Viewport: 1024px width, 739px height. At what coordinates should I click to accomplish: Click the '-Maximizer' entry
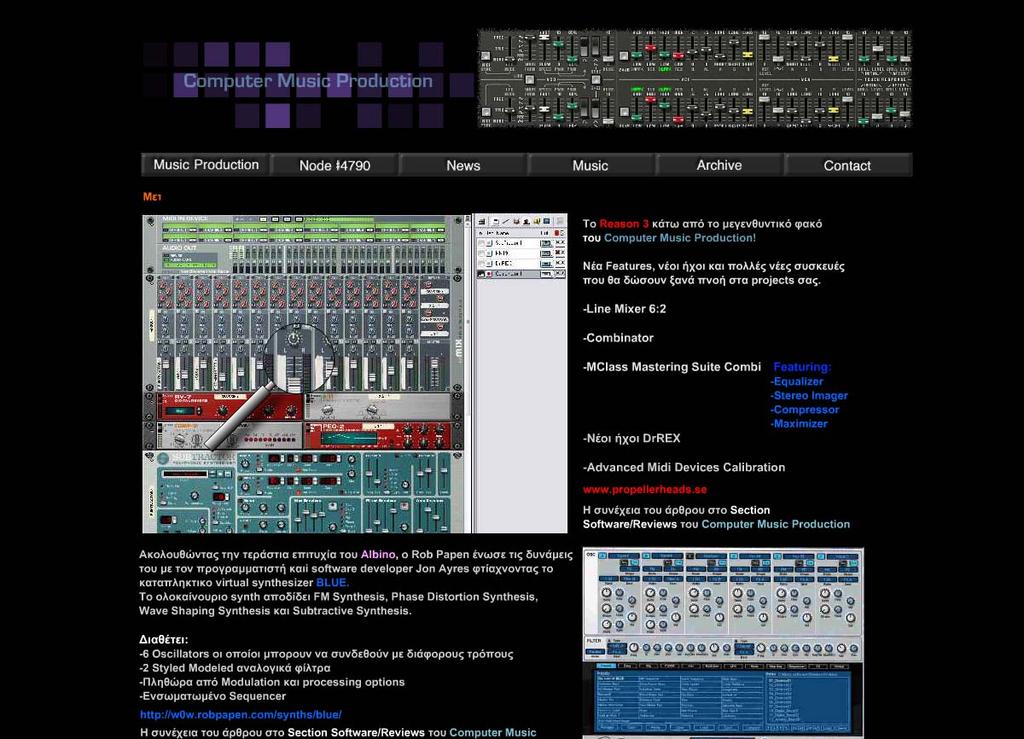pos(799,424)
